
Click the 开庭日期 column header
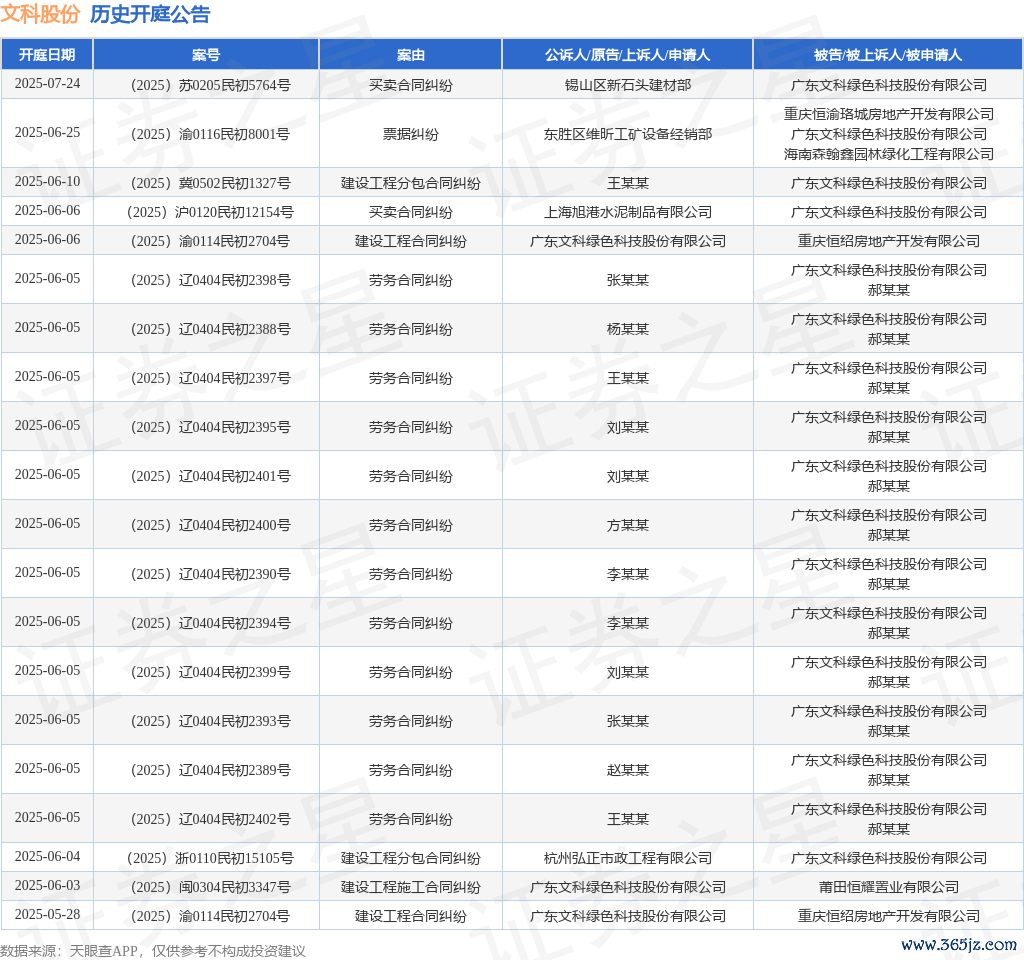click(x=47, y=55)
